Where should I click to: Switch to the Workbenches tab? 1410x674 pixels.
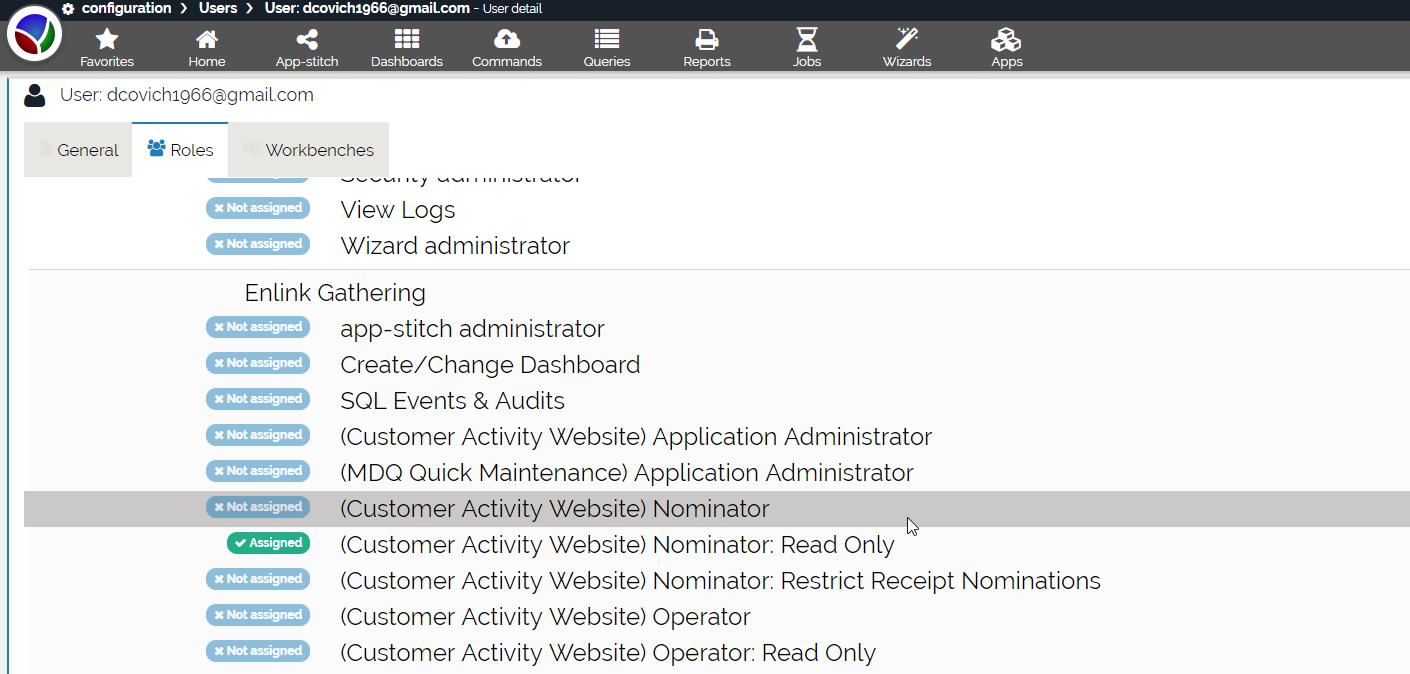(308, 150)
